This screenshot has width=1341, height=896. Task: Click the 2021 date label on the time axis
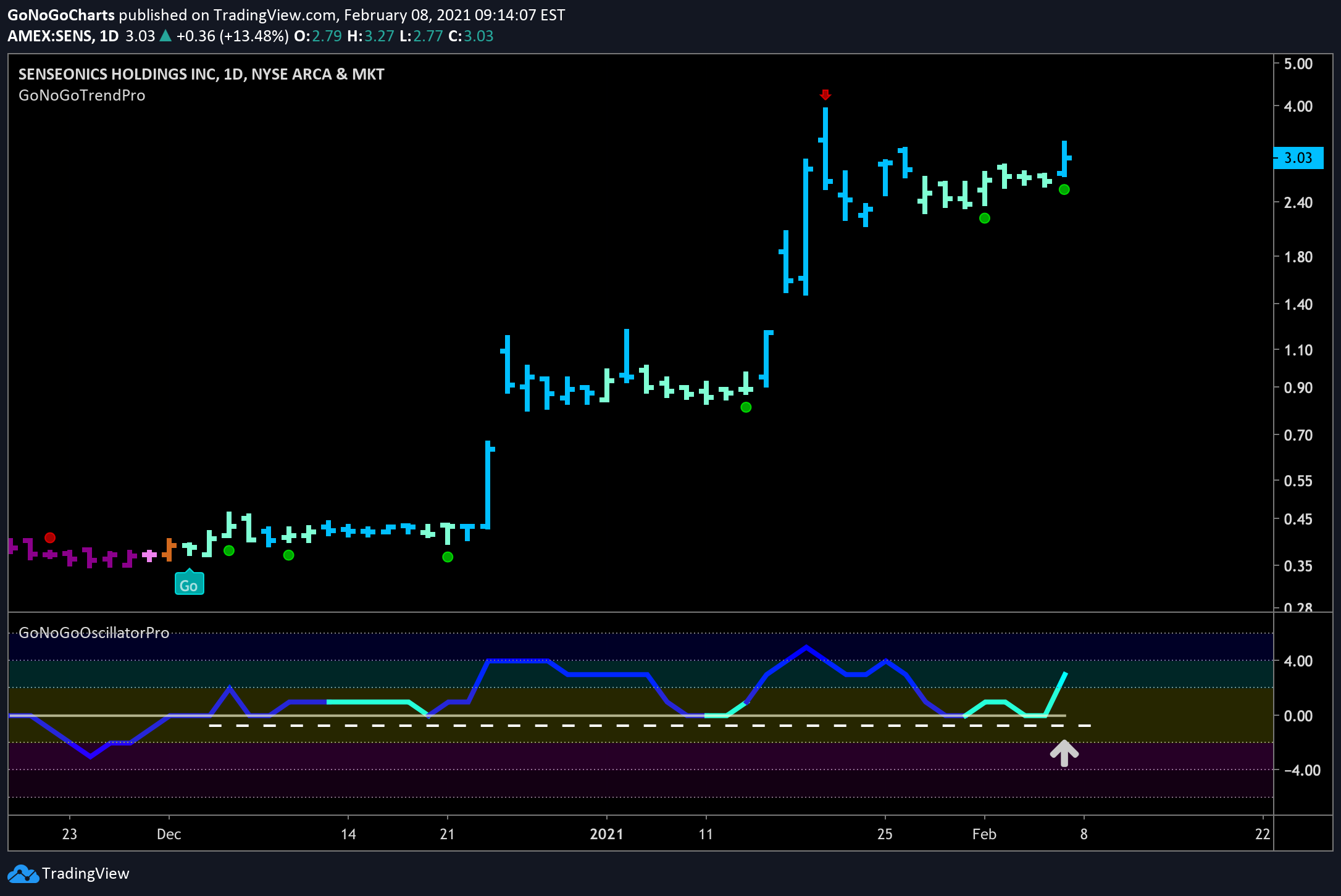click(x=606, y=834)
